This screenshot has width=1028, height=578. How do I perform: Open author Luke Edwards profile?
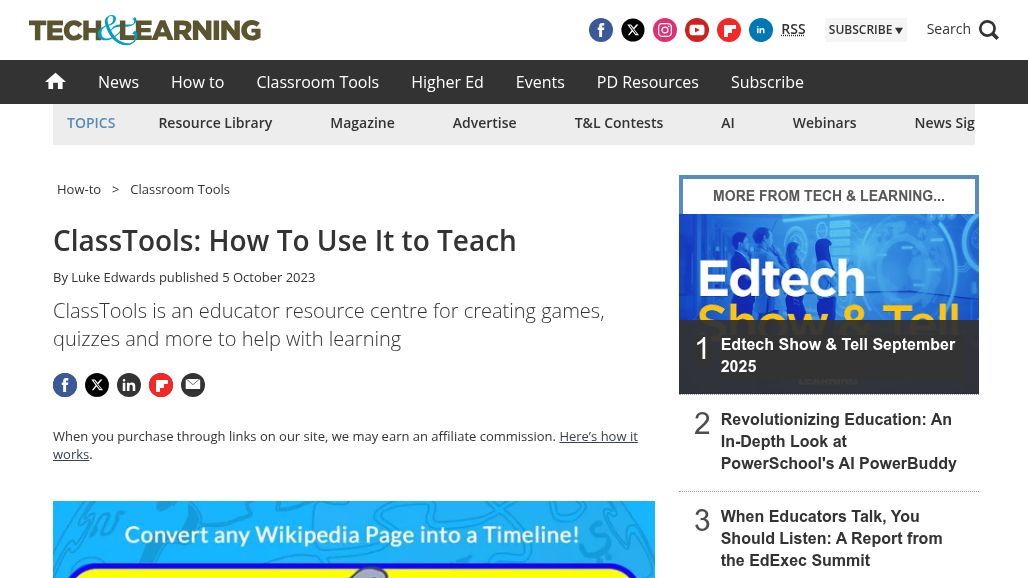(x=113, y=277)
